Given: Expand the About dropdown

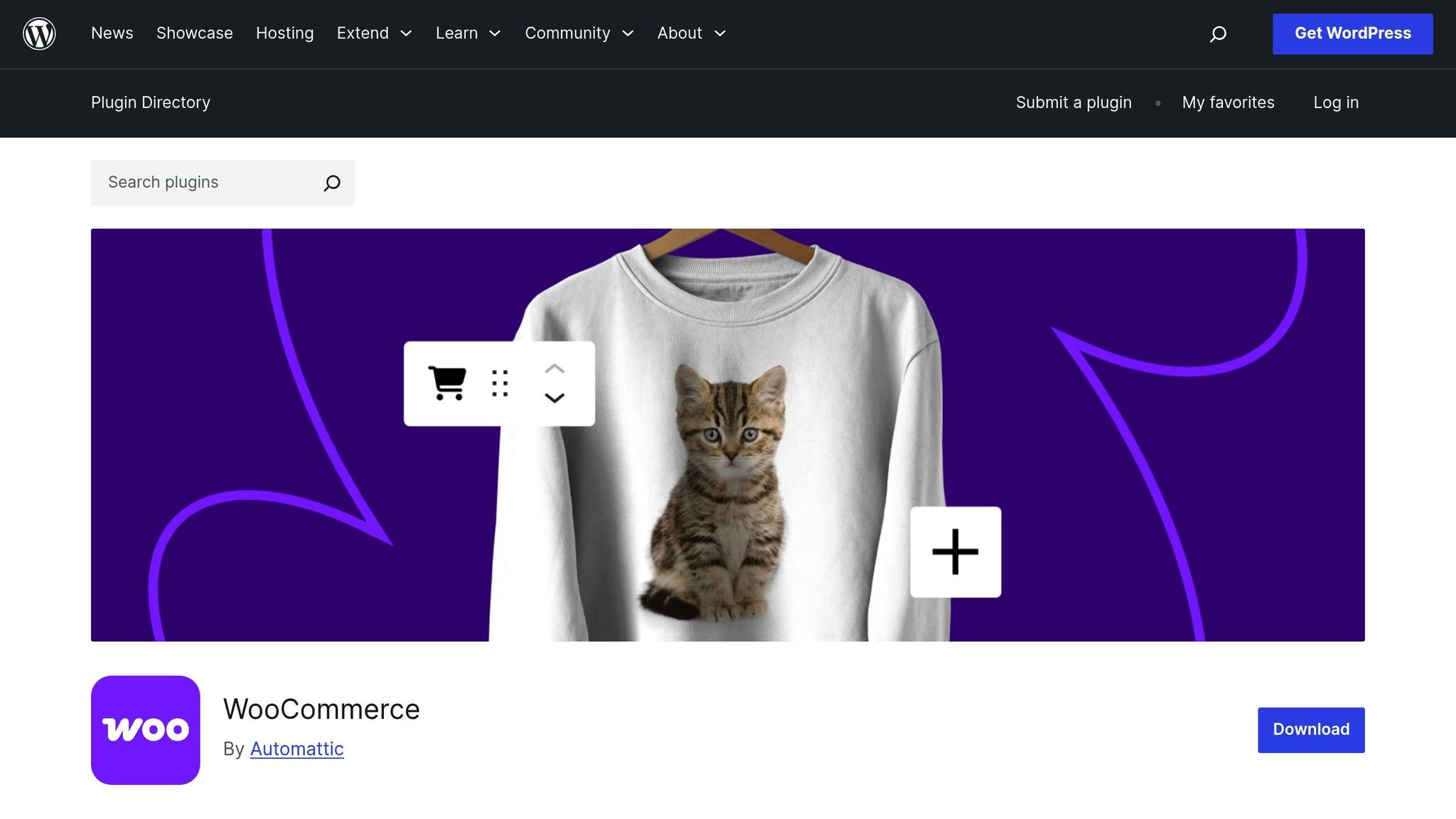Looking at the screenshot, I should pyautogui.click(x=690, y=33).
